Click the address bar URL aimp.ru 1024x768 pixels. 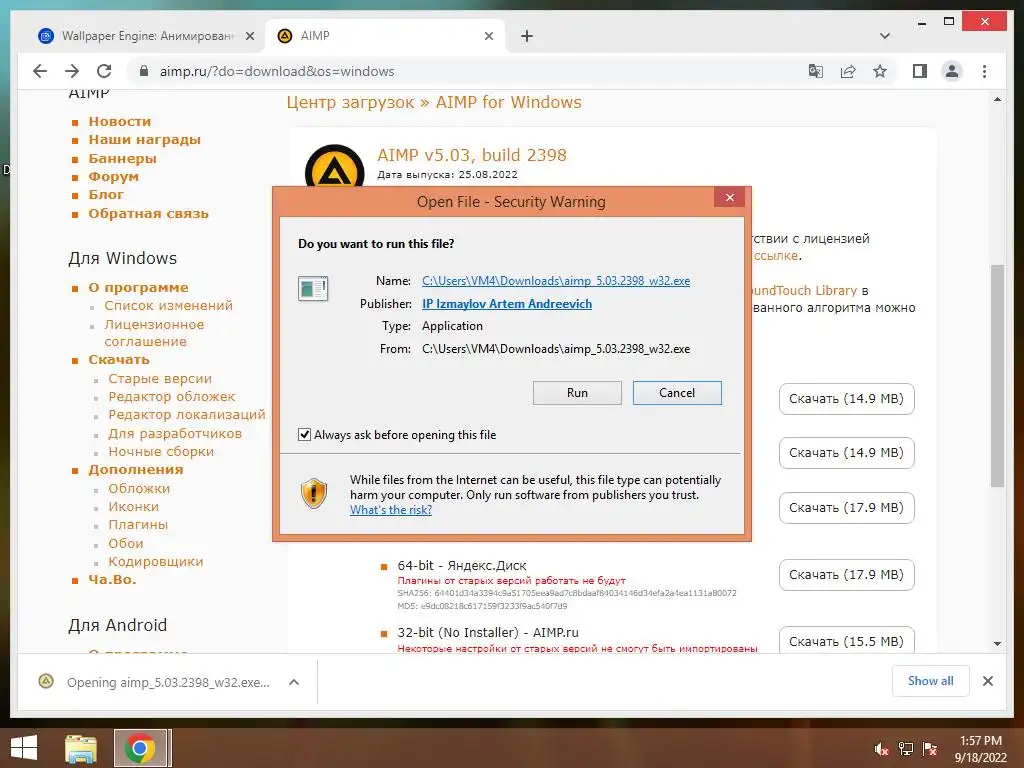tap(277, 71)
